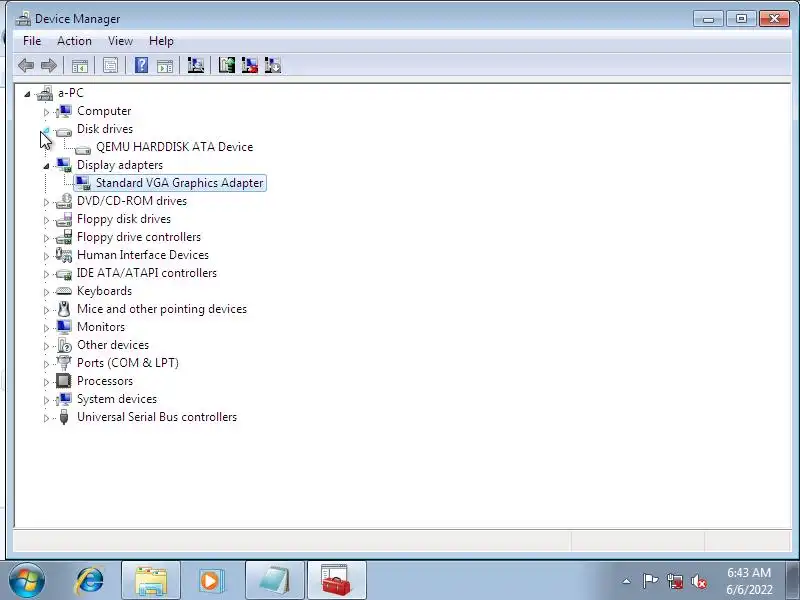Image resolution: width=800 pixels, height=600 pixels.
Task: Expand the Processors category arrow
Action: (46, 382)
